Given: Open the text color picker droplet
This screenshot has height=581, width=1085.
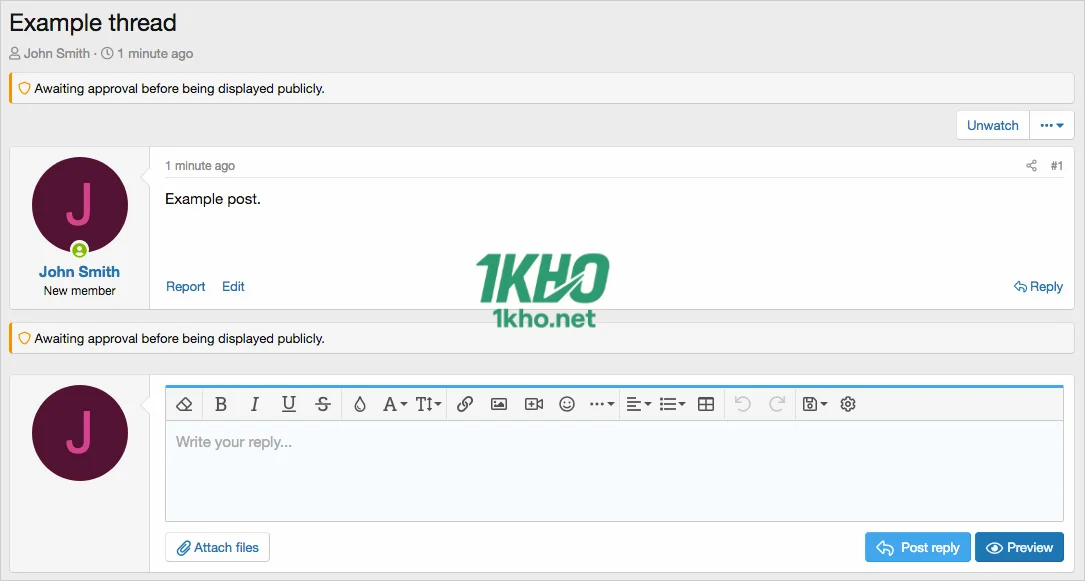Looking at the screenshot, I should [360, 404].
